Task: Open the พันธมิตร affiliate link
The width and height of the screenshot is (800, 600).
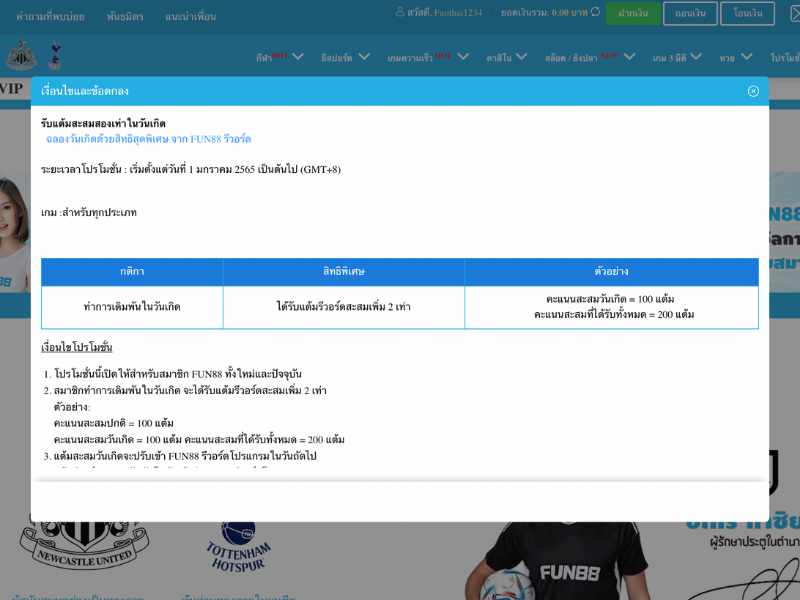Action: coord(125,17)
